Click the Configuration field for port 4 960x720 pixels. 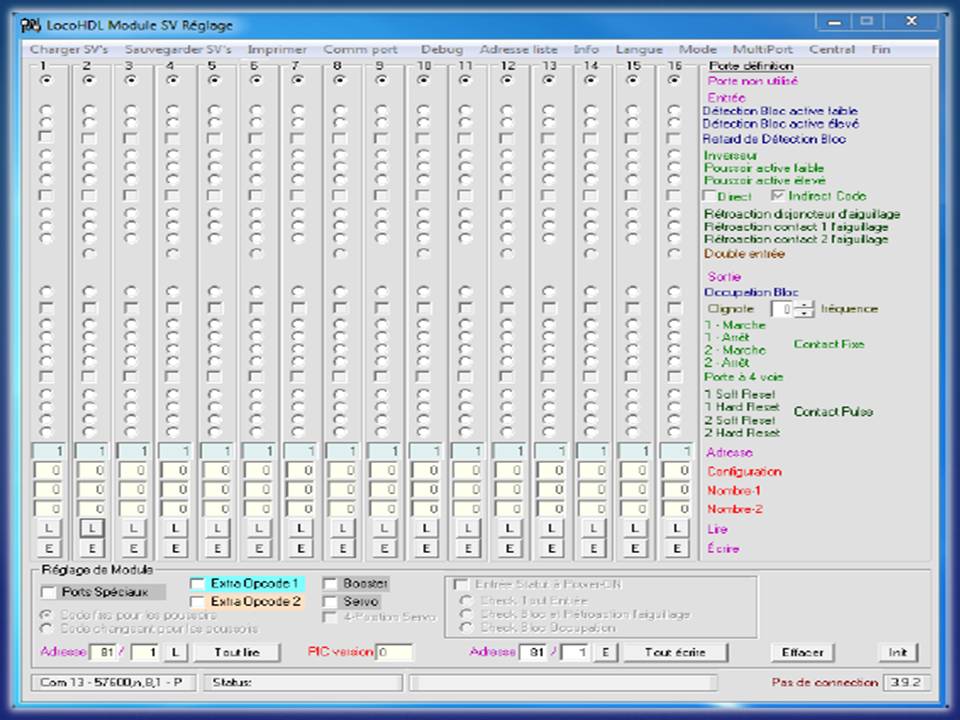click(x=174, y=470)
